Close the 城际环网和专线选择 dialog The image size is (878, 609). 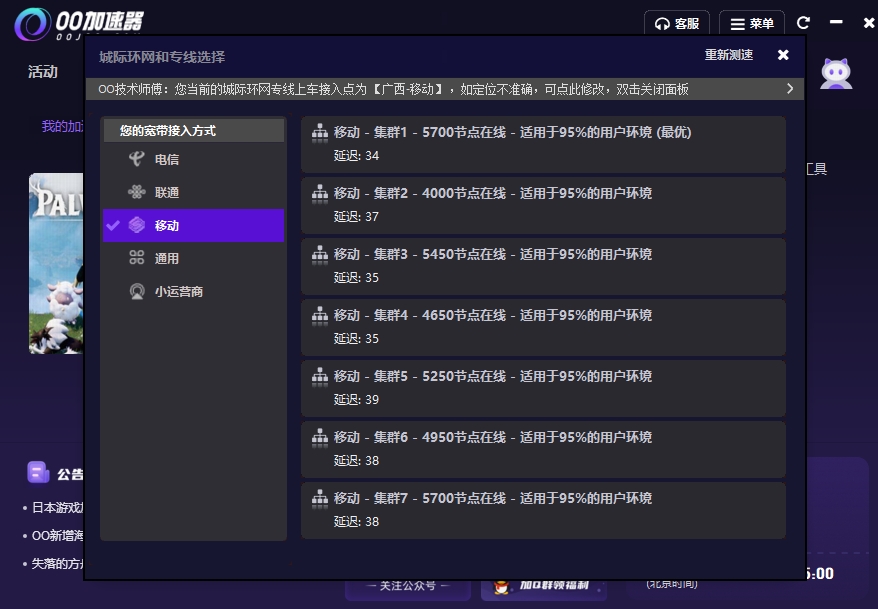pyautogui.click(x=783, y=55)
